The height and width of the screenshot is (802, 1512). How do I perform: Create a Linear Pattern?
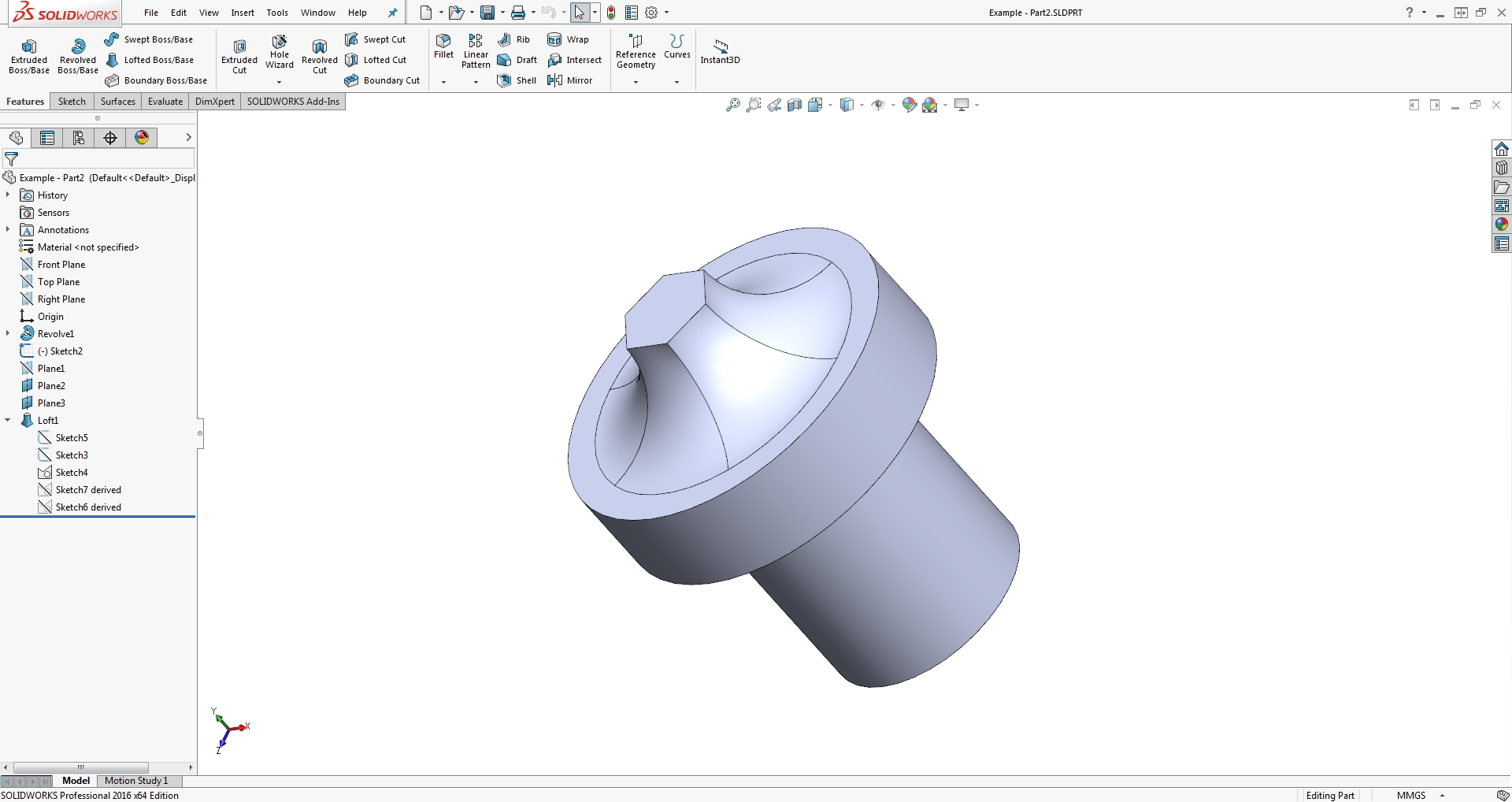(x=476, y=50)
